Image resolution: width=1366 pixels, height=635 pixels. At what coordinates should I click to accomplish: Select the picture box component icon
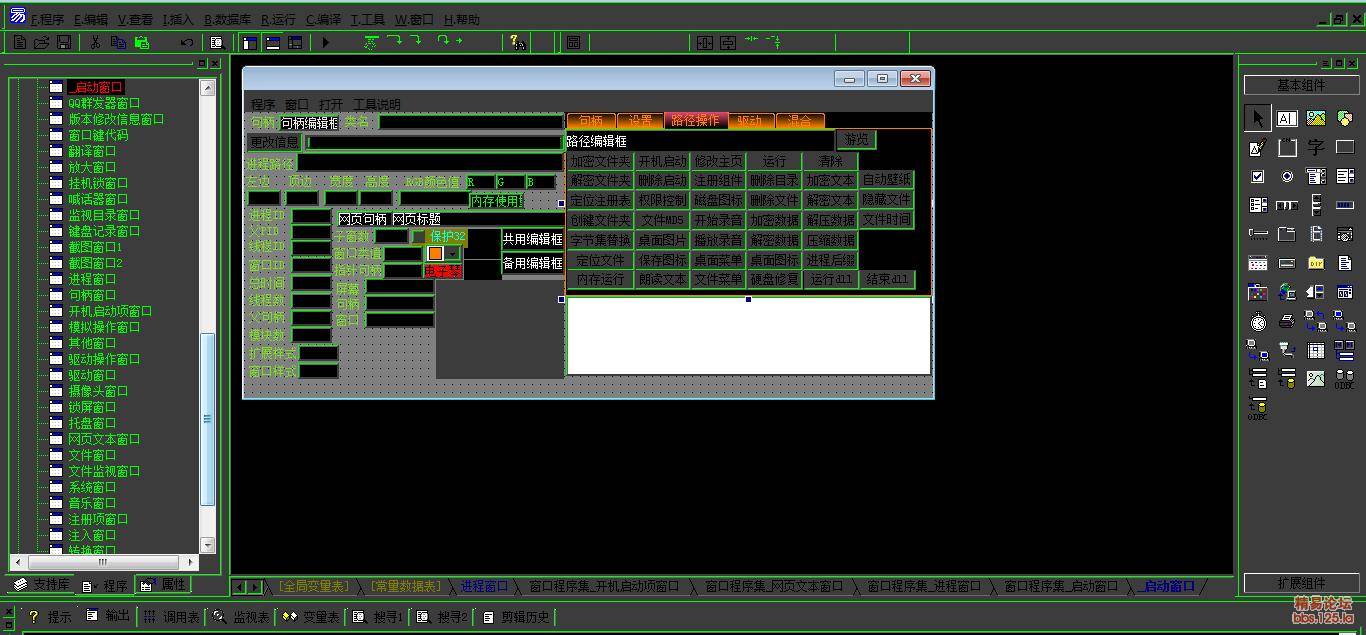pos(1316,118)
